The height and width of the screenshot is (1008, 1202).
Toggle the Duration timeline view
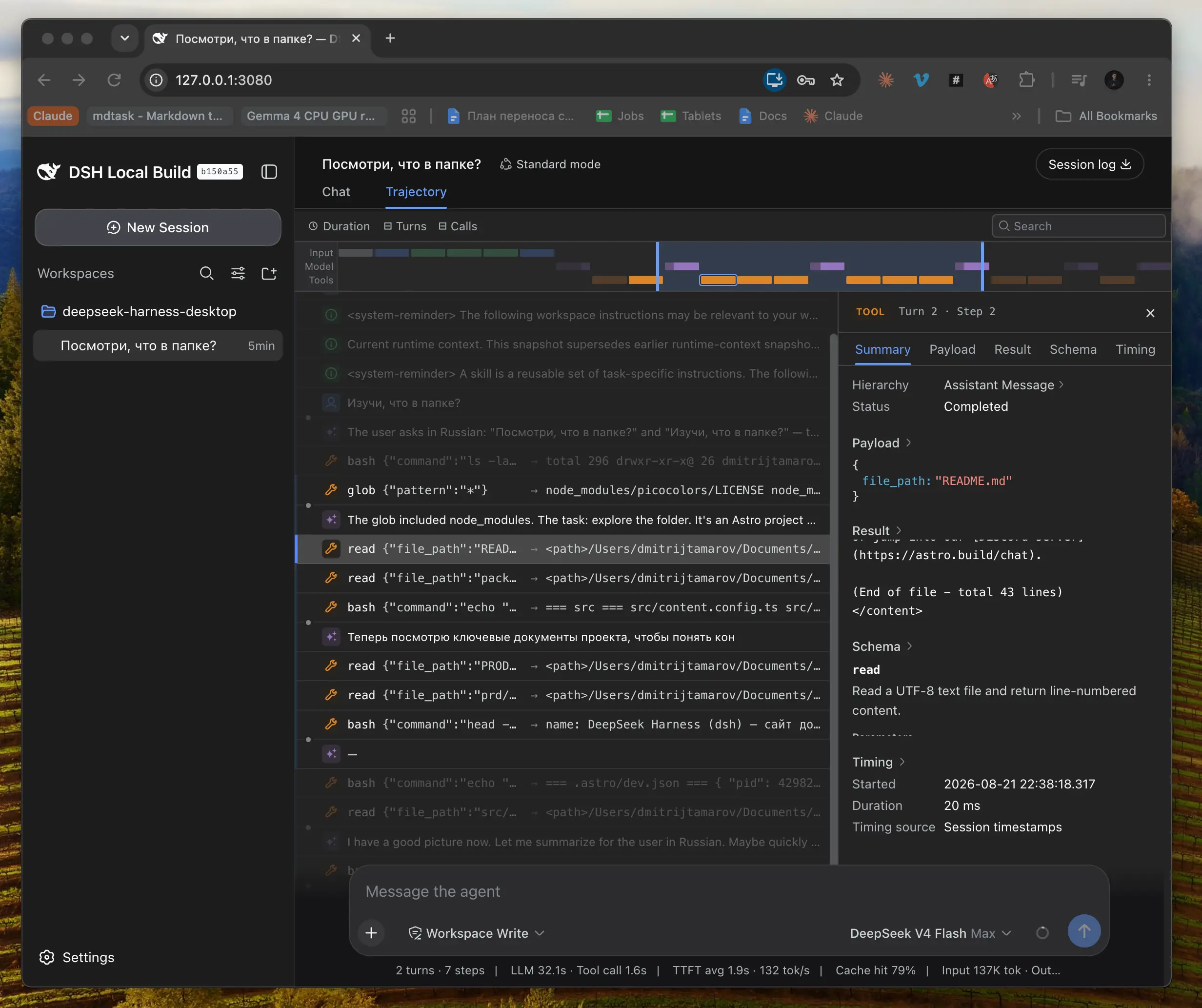tap(340, 227)
